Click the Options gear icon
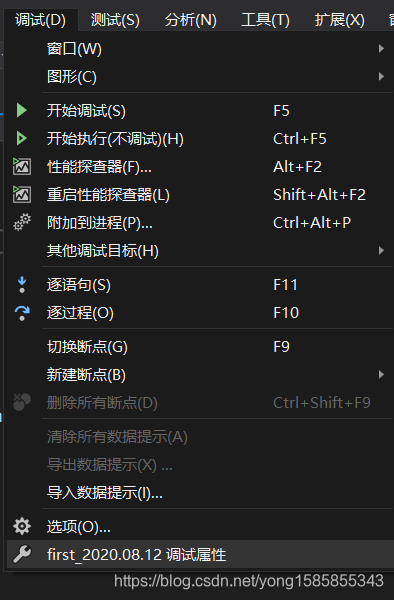Viewport: 394px width, 600px height. click(x=22, y=527)
